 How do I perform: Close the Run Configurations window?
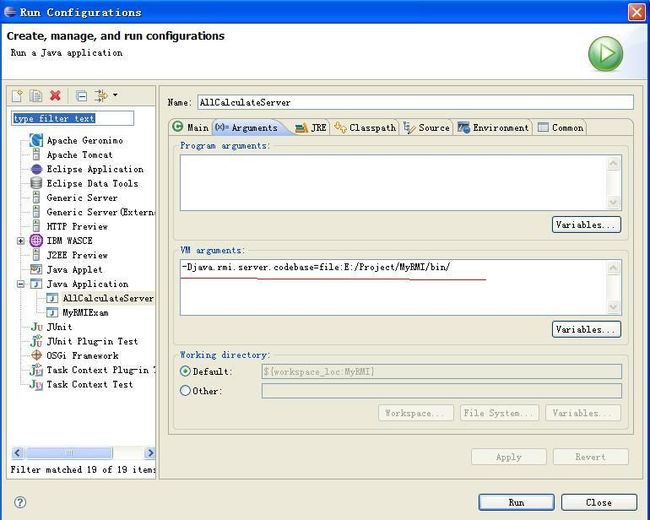point(637,12)
